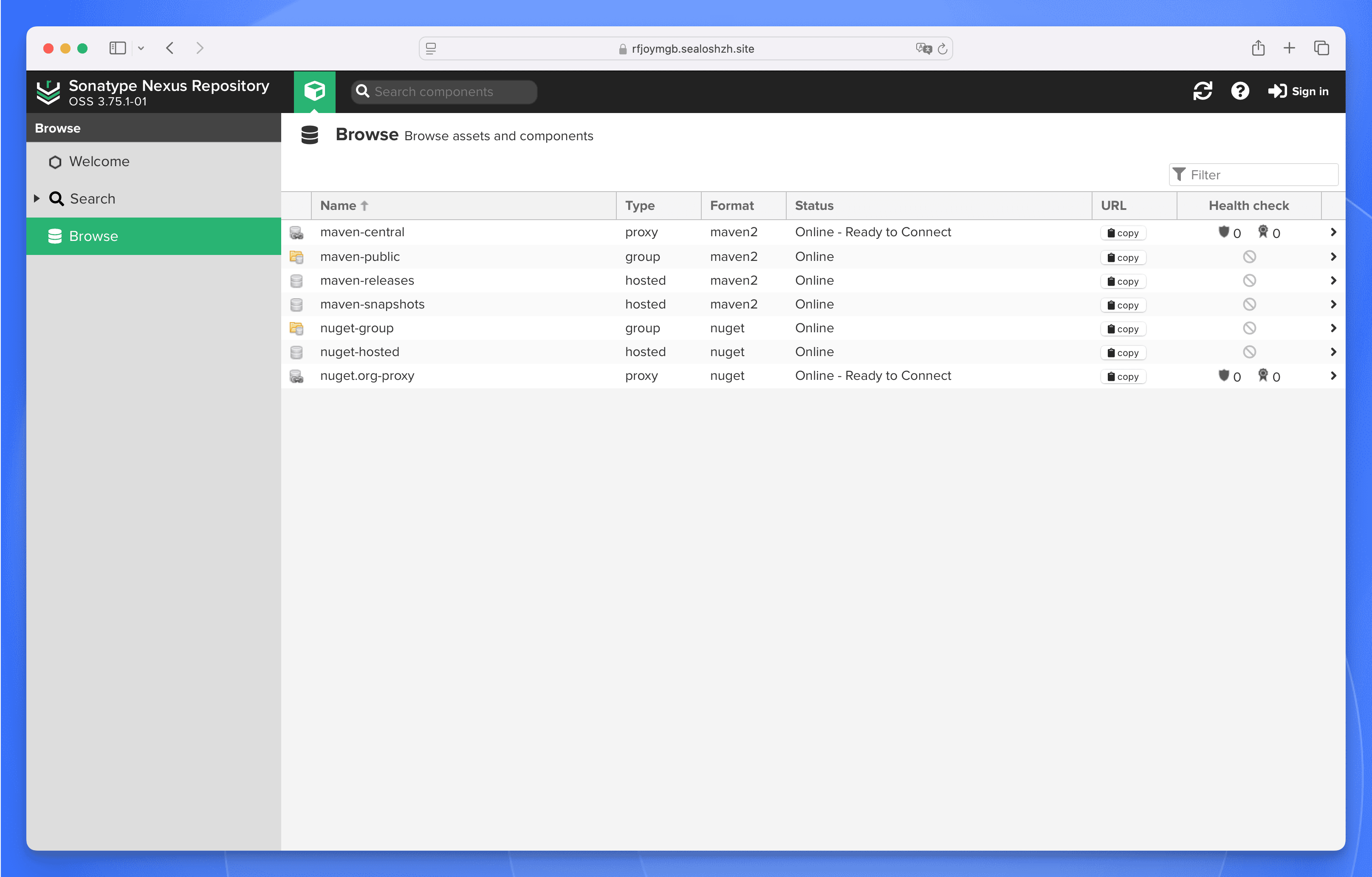1372x877 pixels.
Task: Open nuget.org-proxy via its right chevron
Action: click(1332, 376)
